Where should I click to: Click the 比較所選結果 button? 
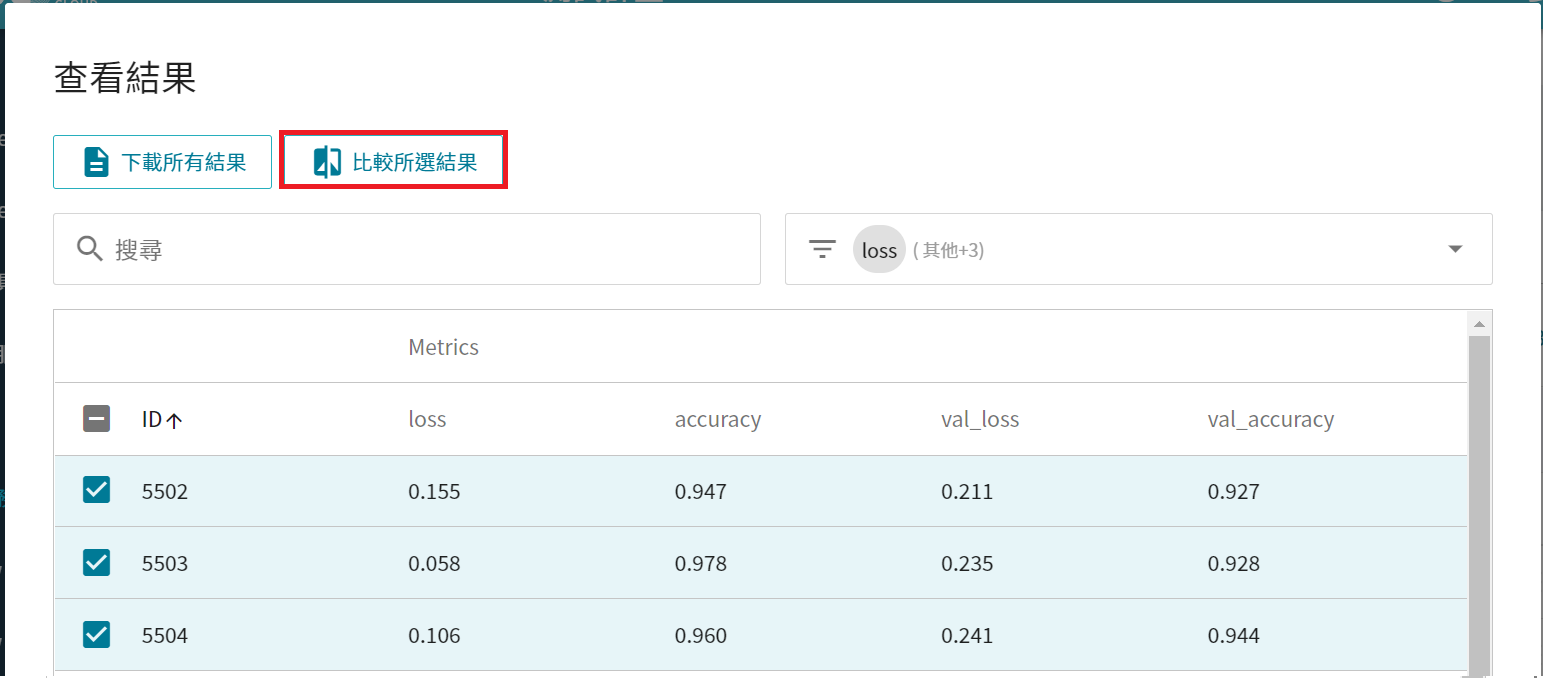tap(394, 162)
